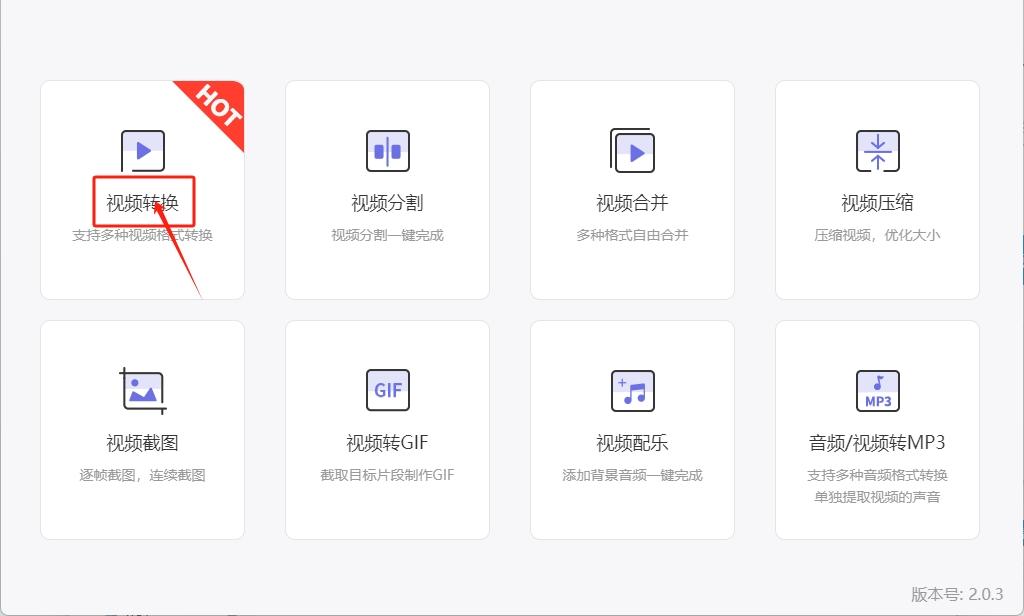Viewport: 1024px width, 616px height.
Task: Open the 视频转换 feature card
Action: 142,189
